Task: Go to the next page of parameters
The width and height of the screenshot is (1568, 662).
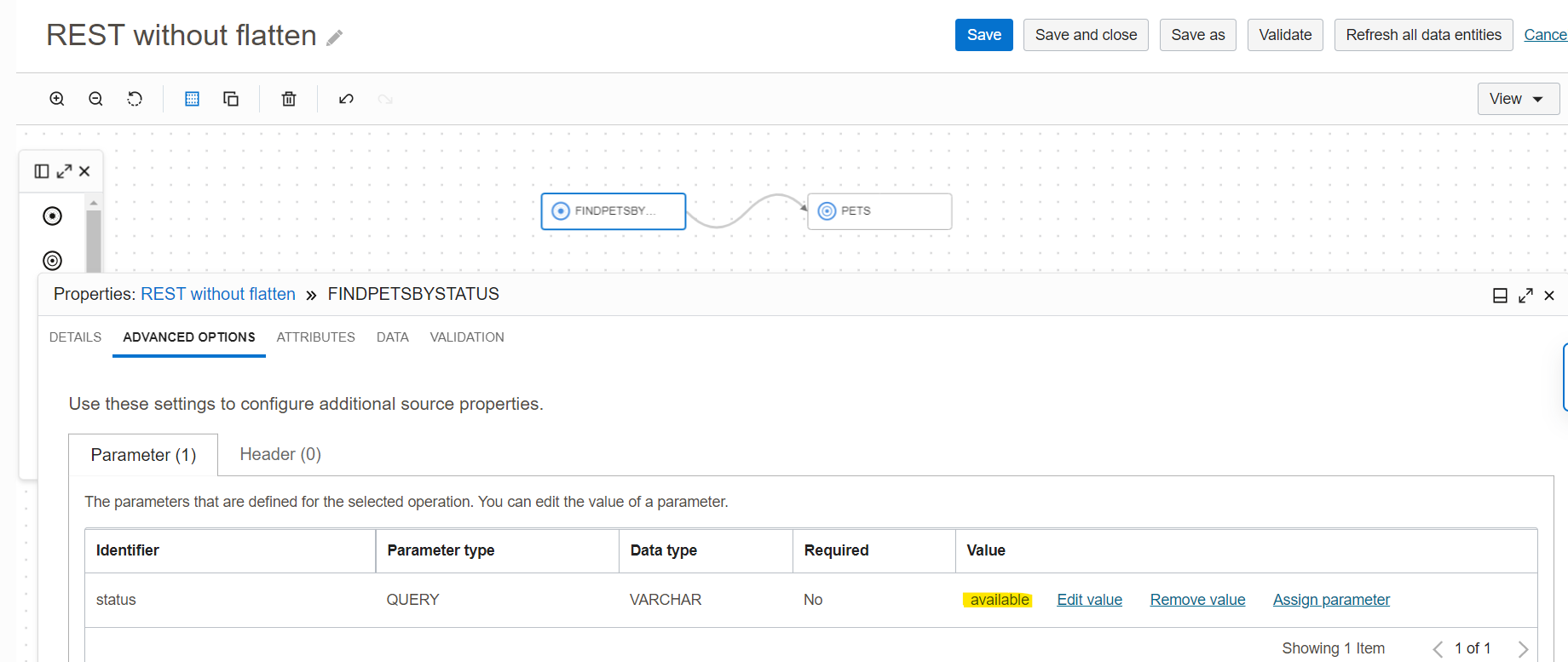Action: [x=1523, y=649]
